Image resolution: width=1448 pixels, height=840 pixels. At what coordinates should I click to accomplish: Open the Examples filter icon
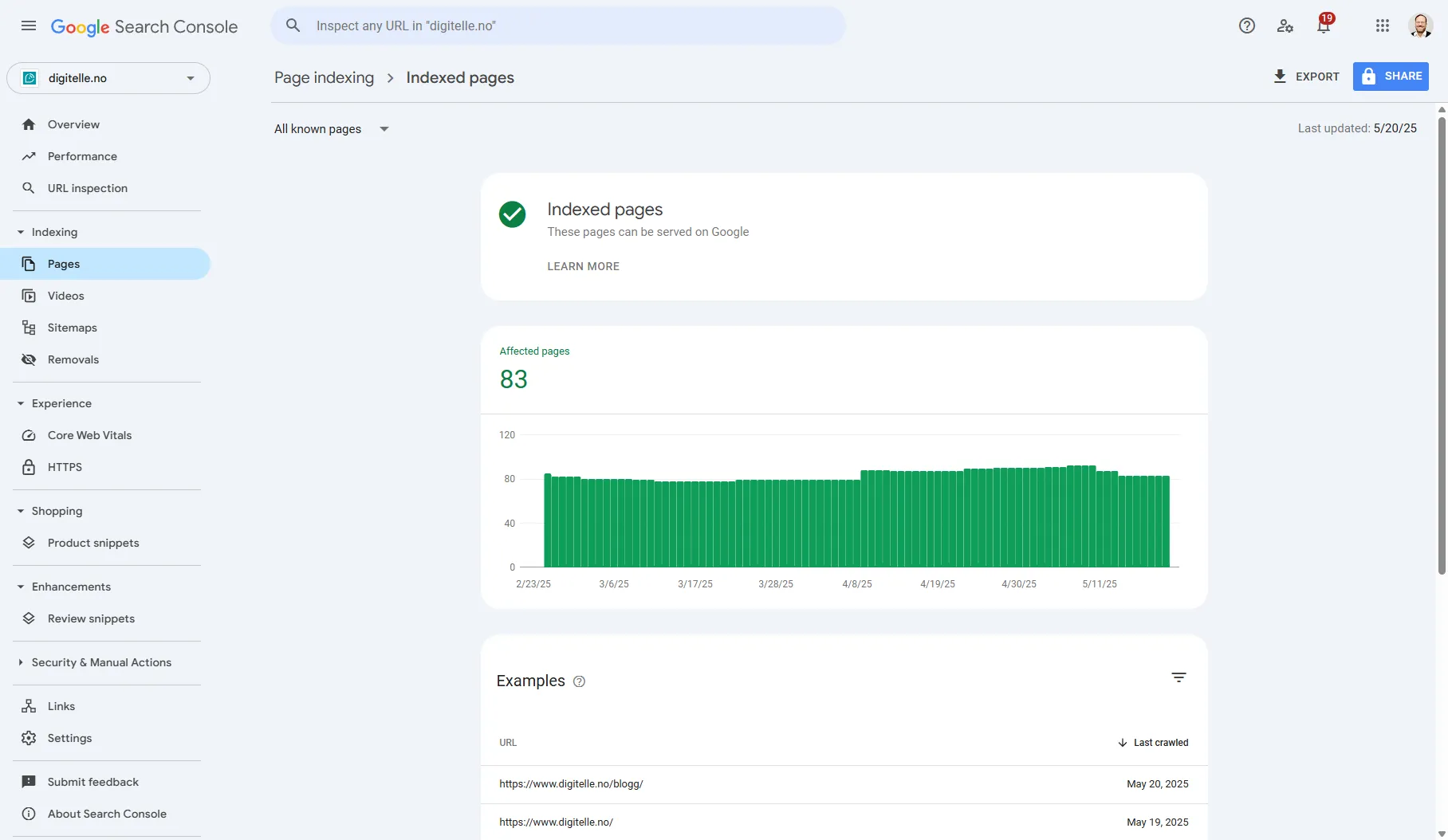(x=1178, y=677)
